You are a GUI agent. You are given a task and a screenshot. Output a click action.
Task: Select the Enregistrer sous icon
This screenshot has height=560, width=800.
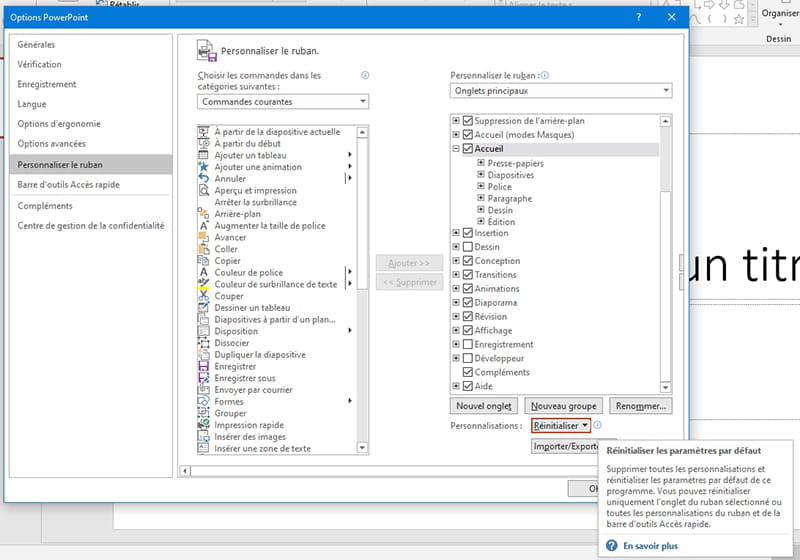203,378
